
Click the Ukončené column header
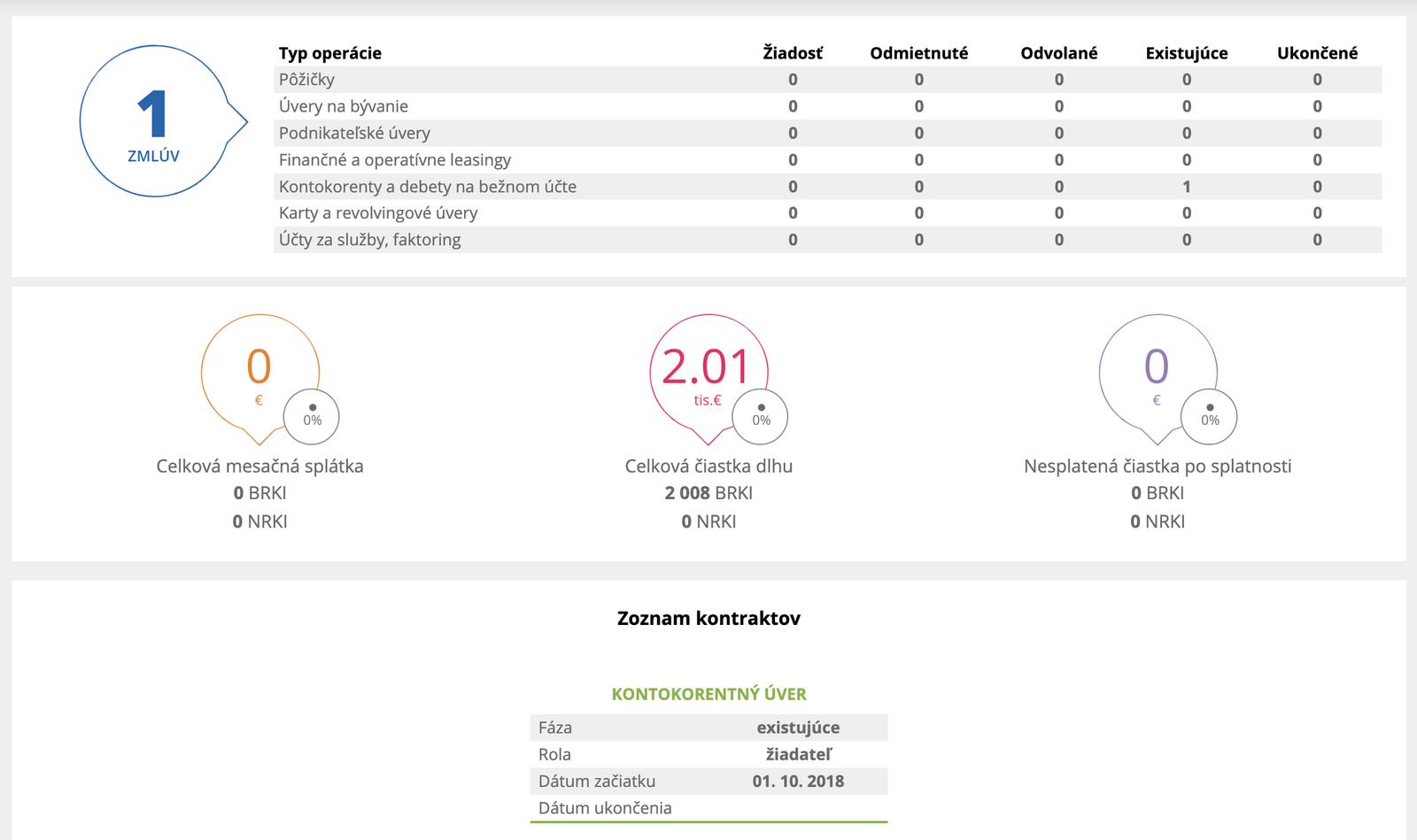tap(1317, 53)
